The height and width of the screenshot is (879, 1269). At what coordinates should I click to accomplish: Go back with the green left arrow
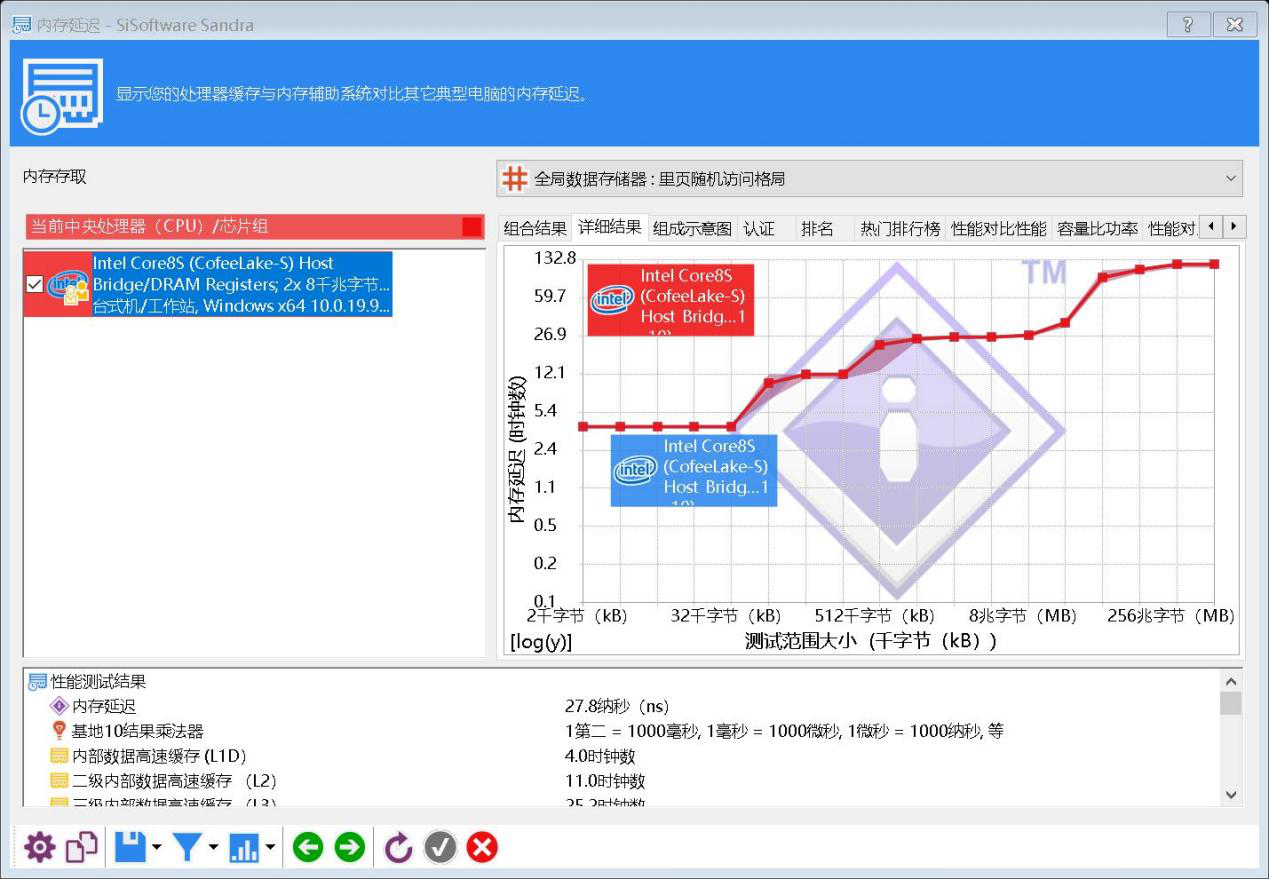(x=308, y=848)
